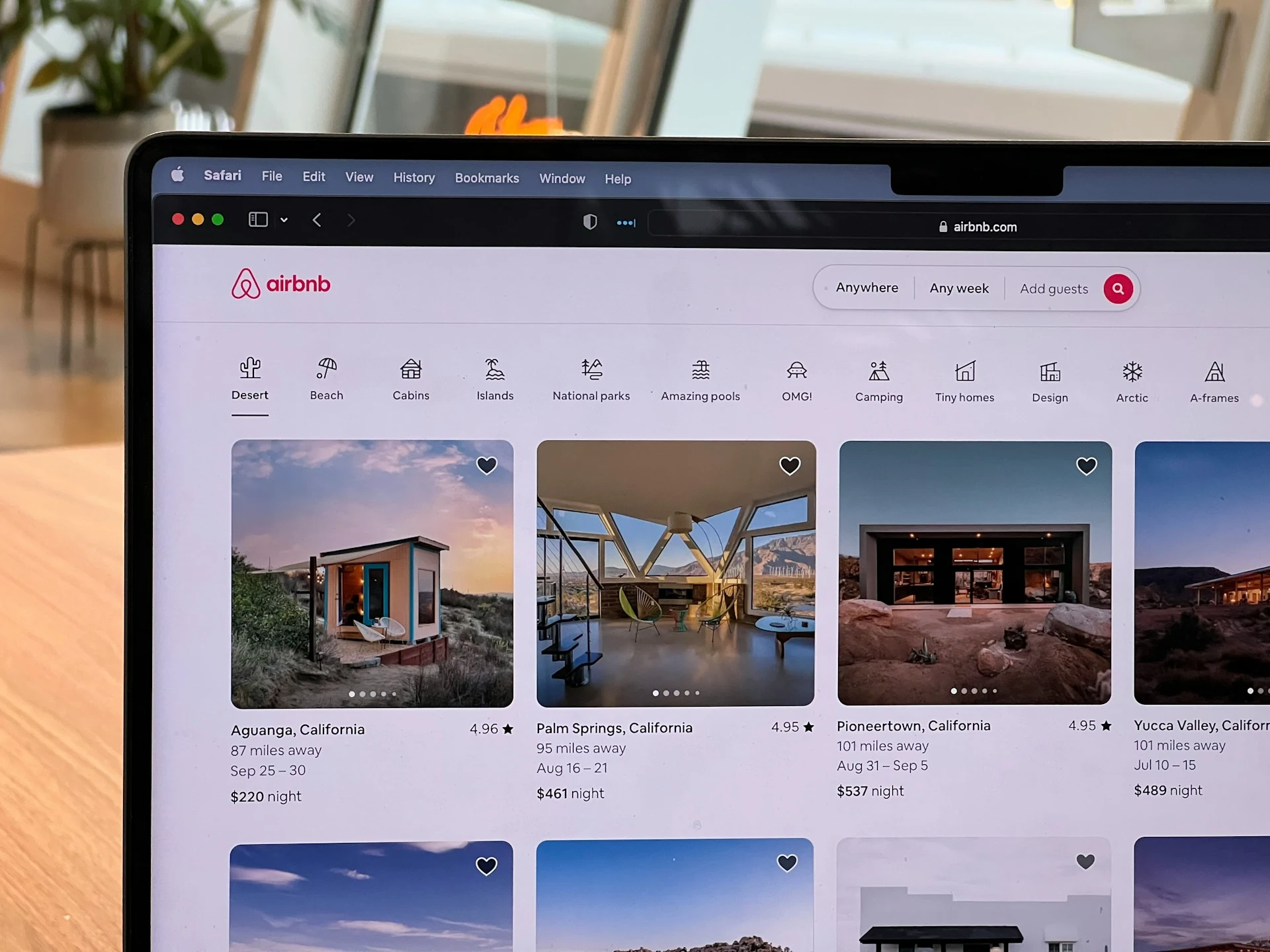Screen dimensions: 1270x952
Task: Open Safari History menu
Action: click(413, 178)
